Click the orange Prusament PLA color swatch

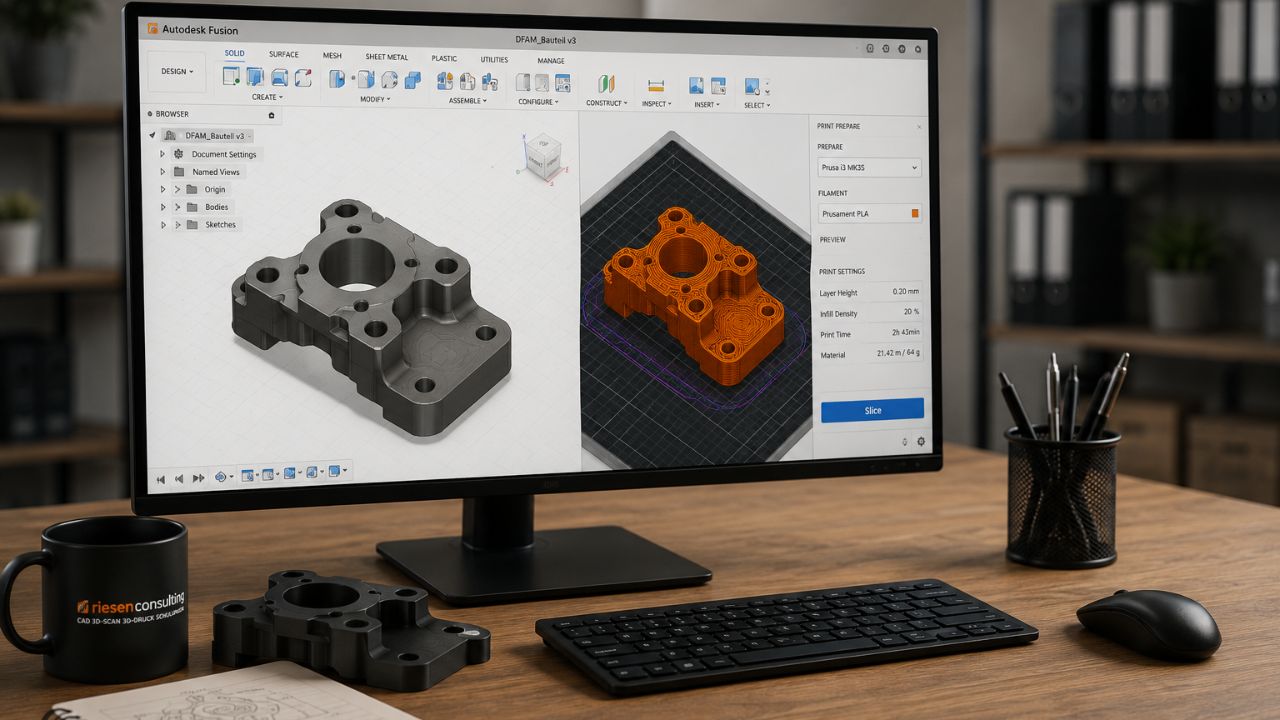pyautogui.click(x=914, y=214)
